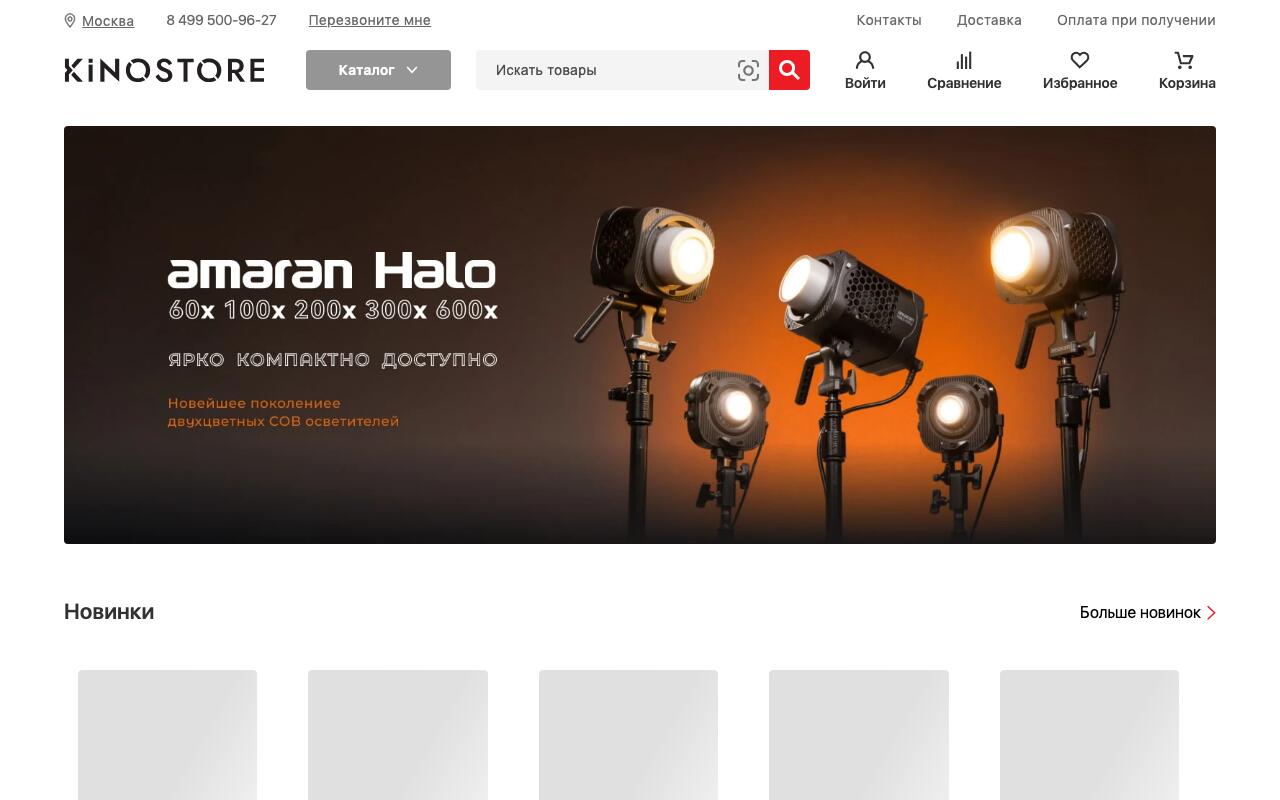Click the Избранное label
This screenshot has height=800, width=1280.
point(1080,83)
